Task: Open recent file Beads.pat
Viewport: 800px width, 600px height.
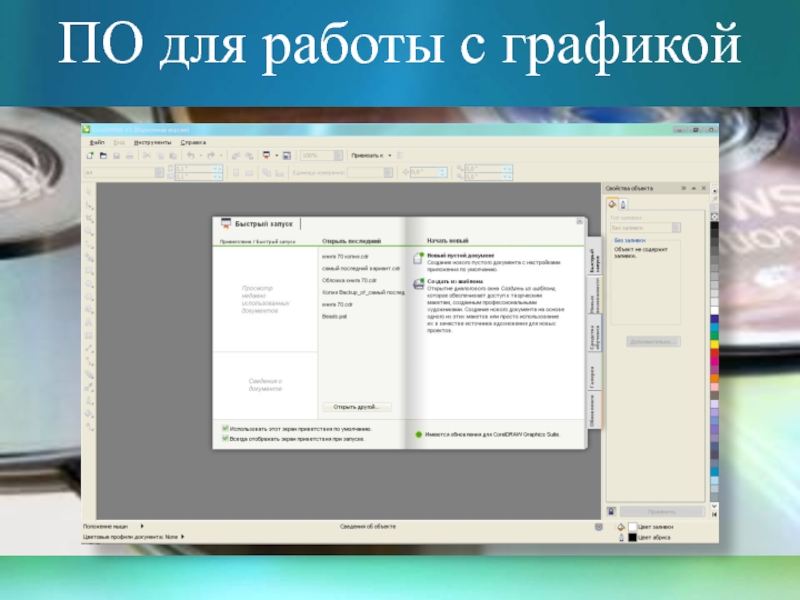Action: pyautogui.click(x=335, y=316)
